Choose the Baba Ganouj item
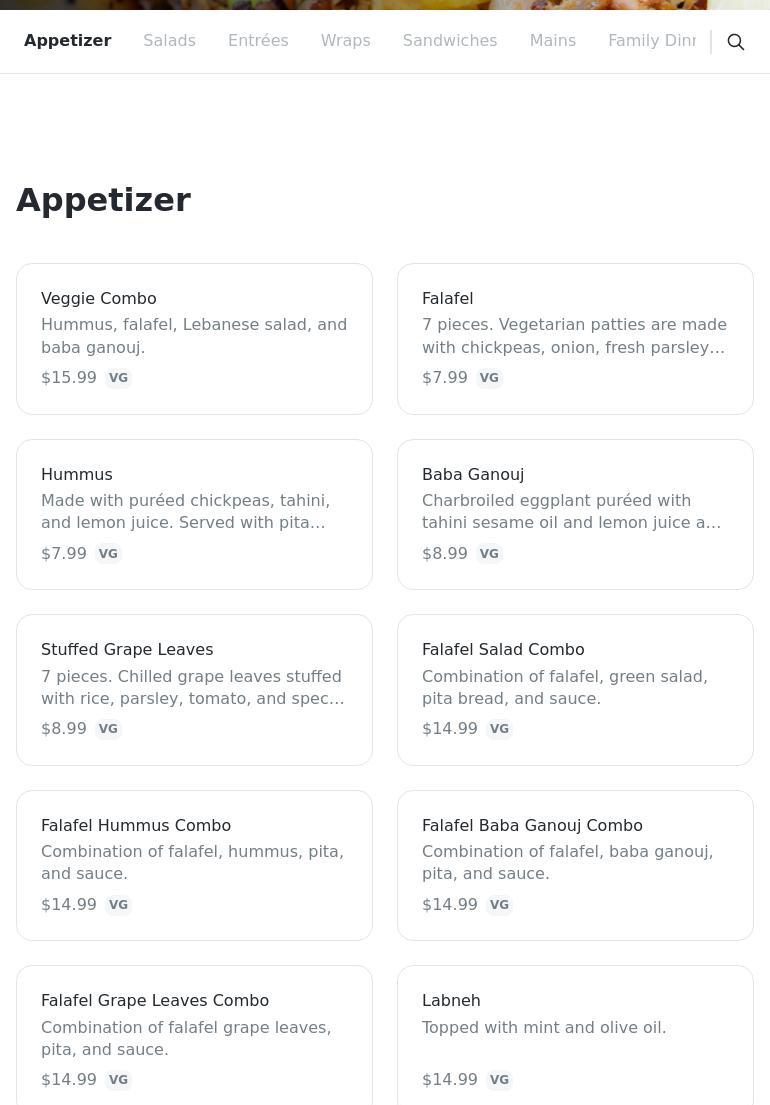This screenshot has height=1105, width=770. pyautogui.click(x=575, y=514)
